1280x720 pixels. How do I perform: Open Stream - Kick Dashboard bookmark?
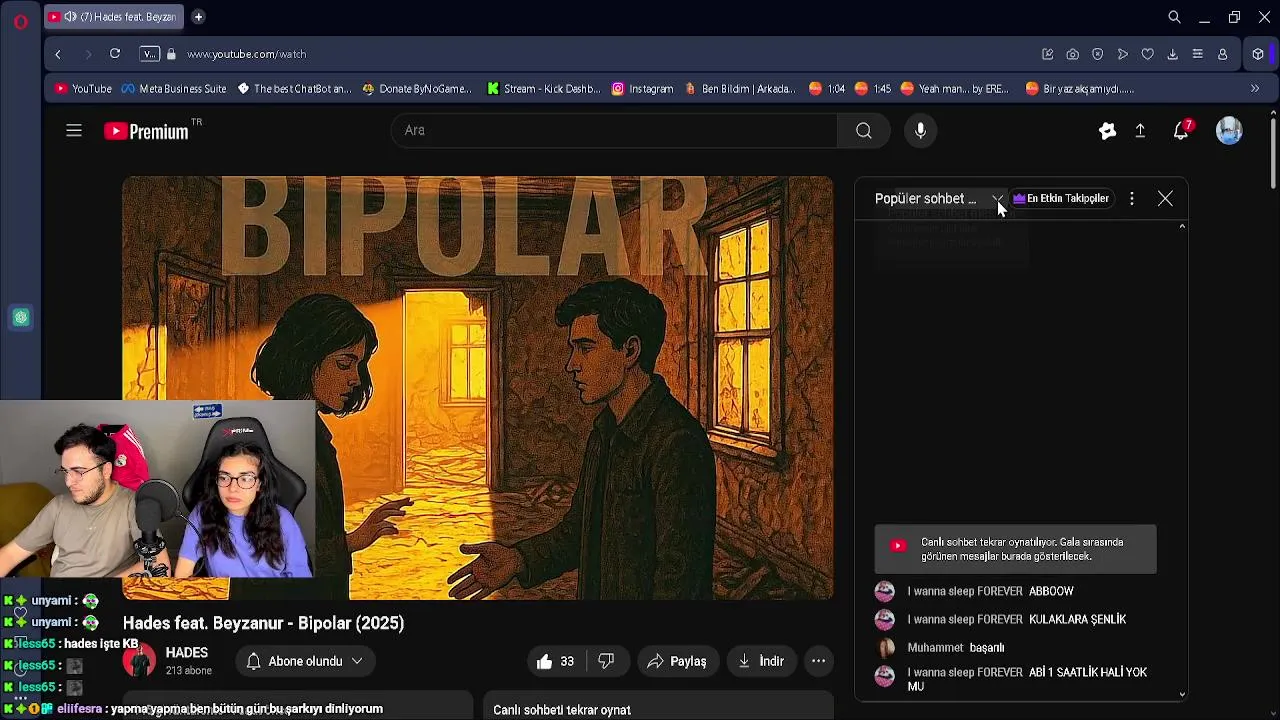(543, 89)
